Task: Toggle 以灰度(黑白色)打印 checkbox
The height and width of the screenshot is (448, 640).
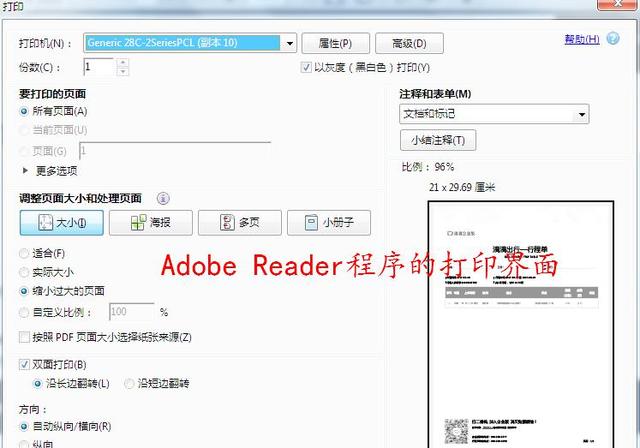Action: coord(306,67)
